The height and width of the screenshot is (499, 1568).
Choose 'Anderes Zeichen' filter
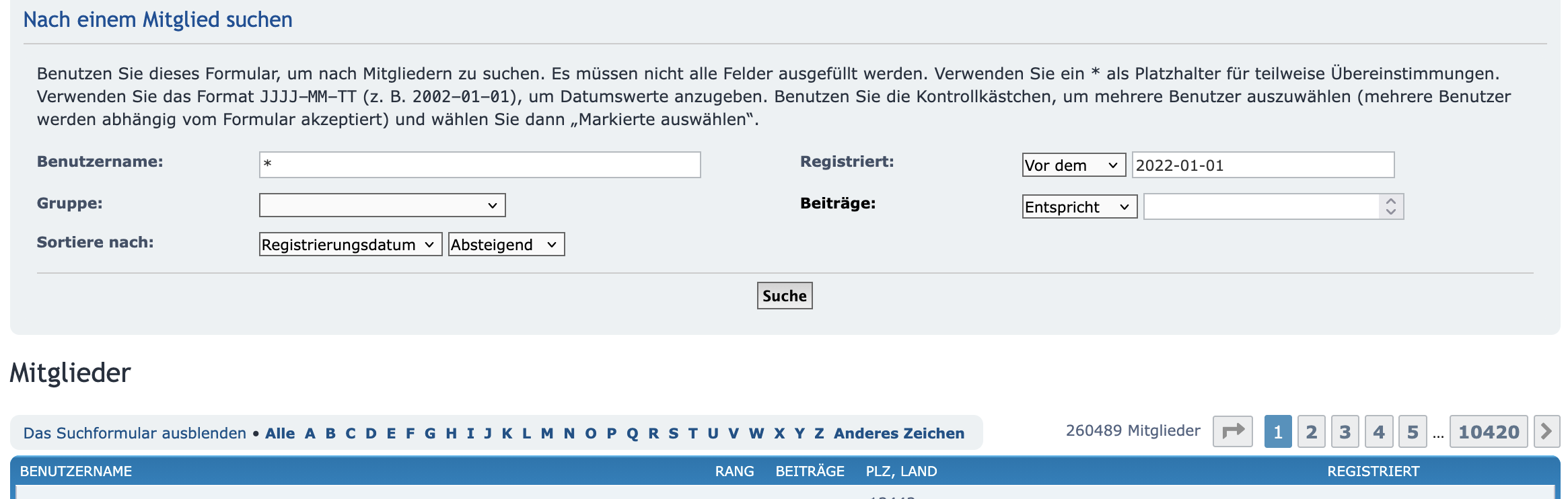pyautogui.click(x=898, y=433)
